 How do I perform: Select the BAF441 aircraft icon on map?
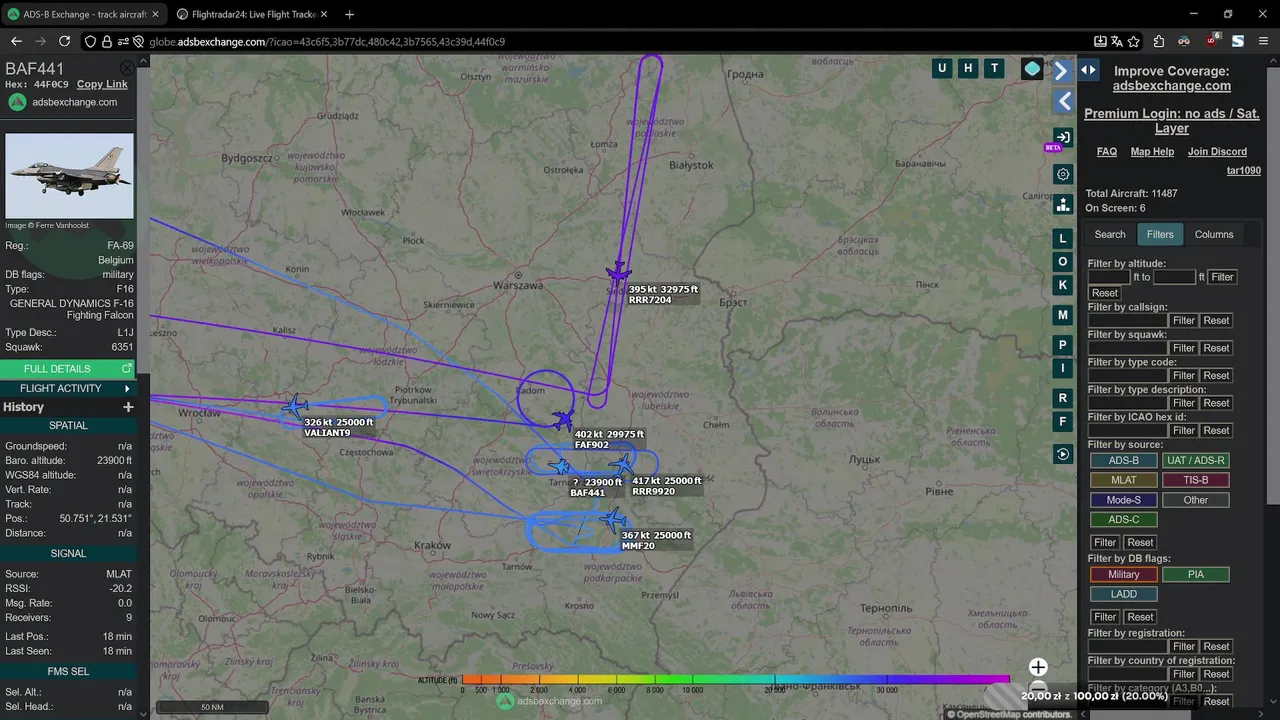click(560, 467)
